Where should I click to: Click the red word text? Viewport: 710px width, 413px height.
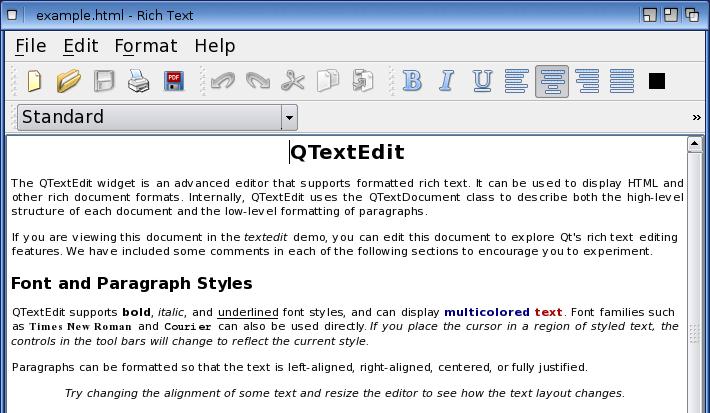coord(548,312)
